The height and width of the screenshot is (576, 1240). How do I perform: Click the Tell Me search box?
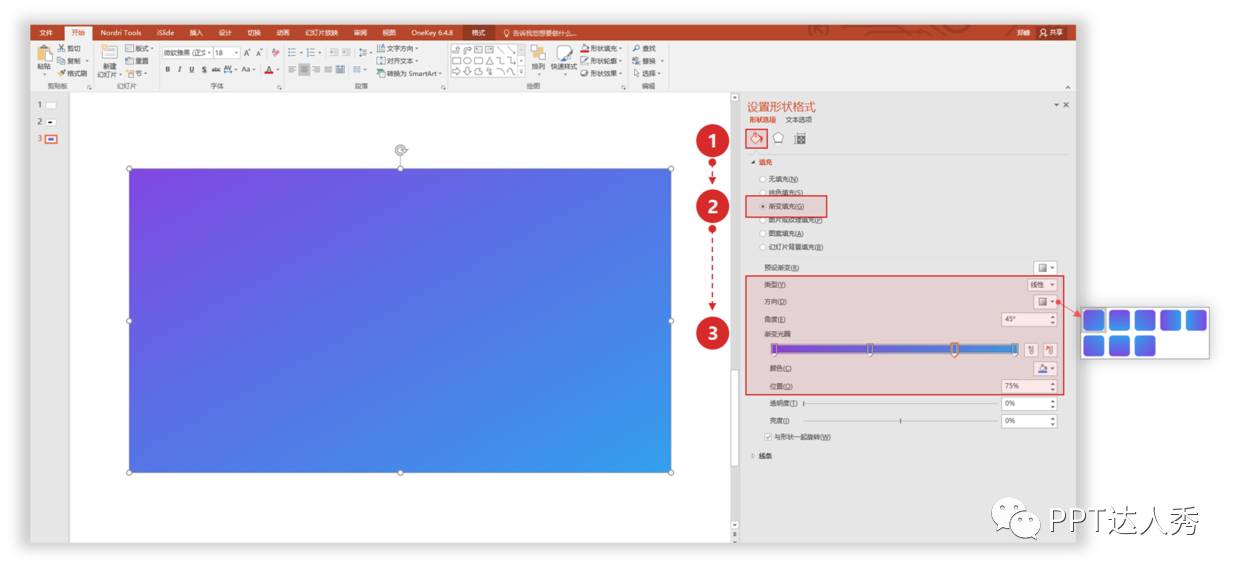click(x=540, y=33)
